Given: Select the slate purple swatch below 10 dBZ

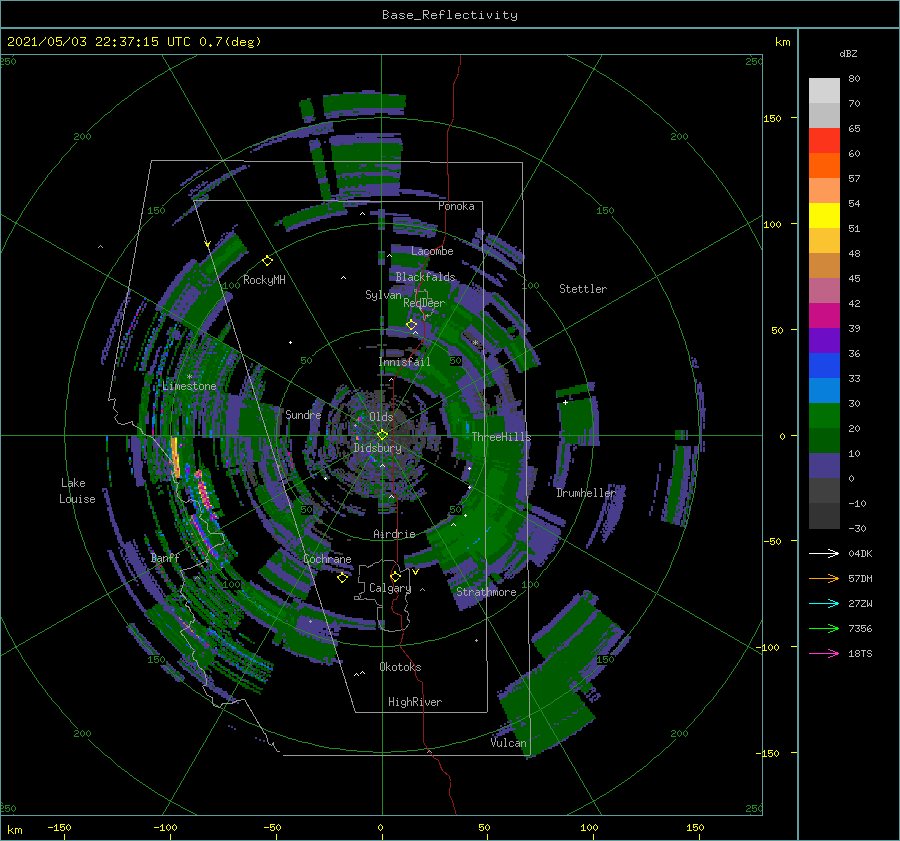Looking at the screenshot, I should click(x=824, y=465).
